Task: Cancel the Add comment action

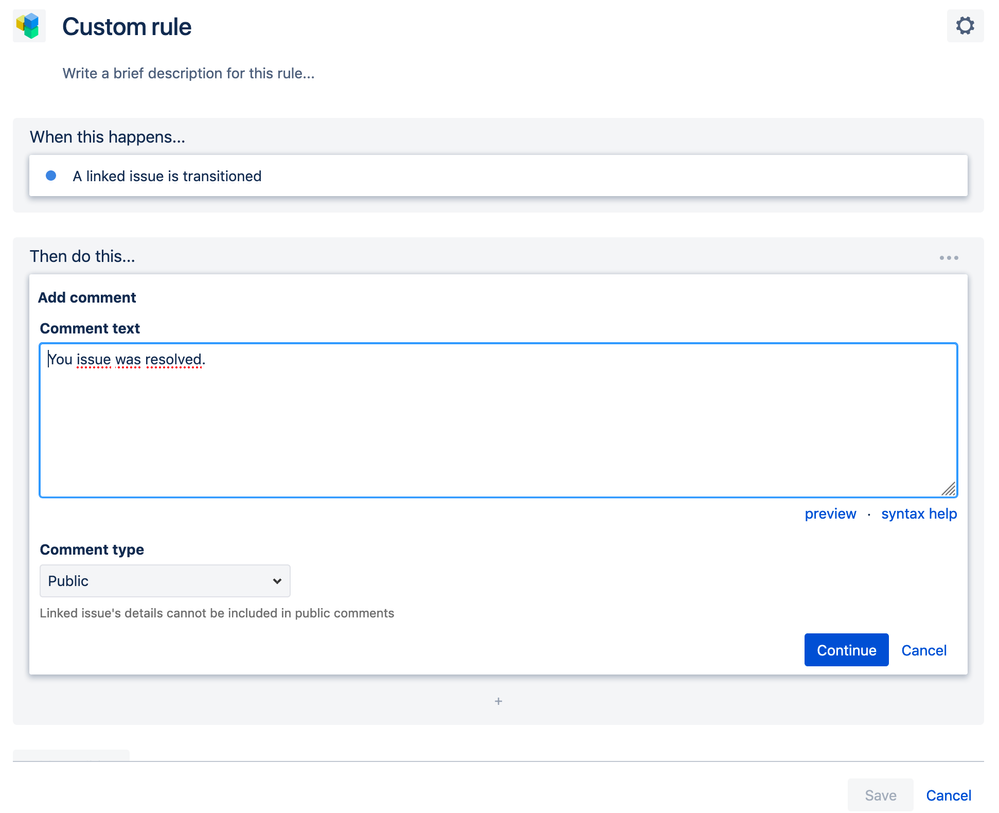Action: [x=923, y=650]
